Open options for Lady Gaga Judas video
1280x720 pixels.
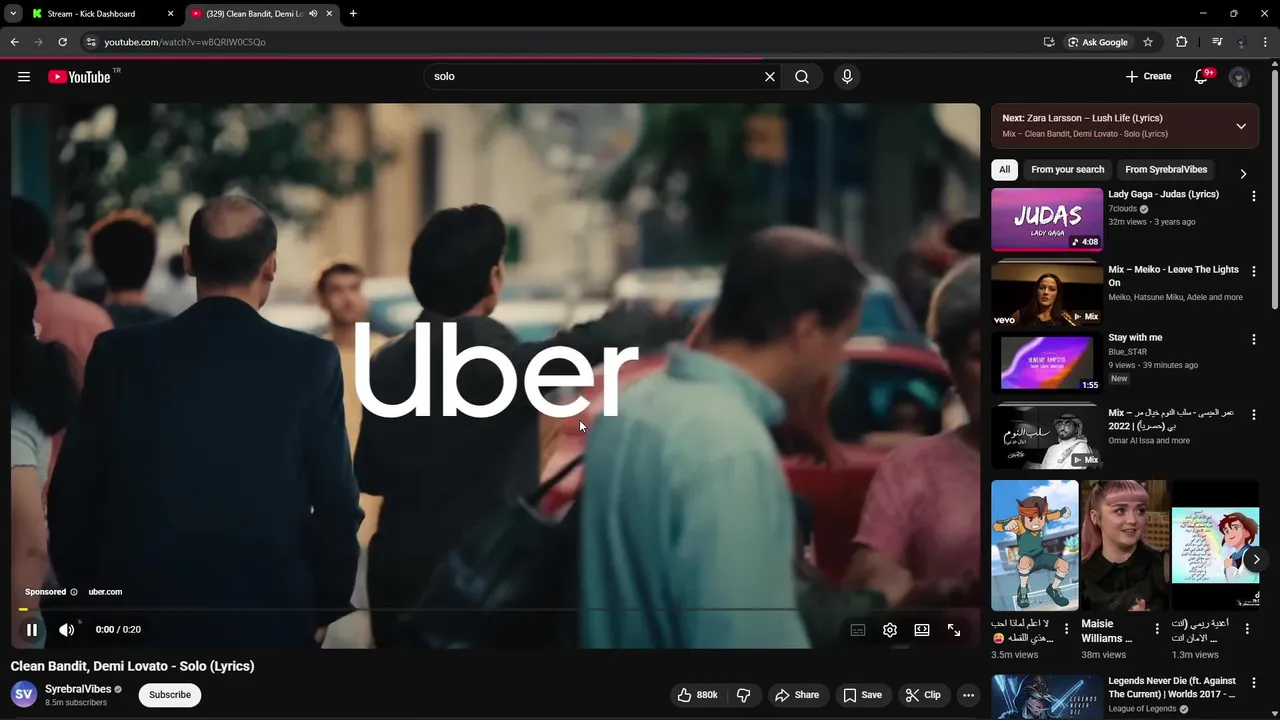[x=1253, y=196]
